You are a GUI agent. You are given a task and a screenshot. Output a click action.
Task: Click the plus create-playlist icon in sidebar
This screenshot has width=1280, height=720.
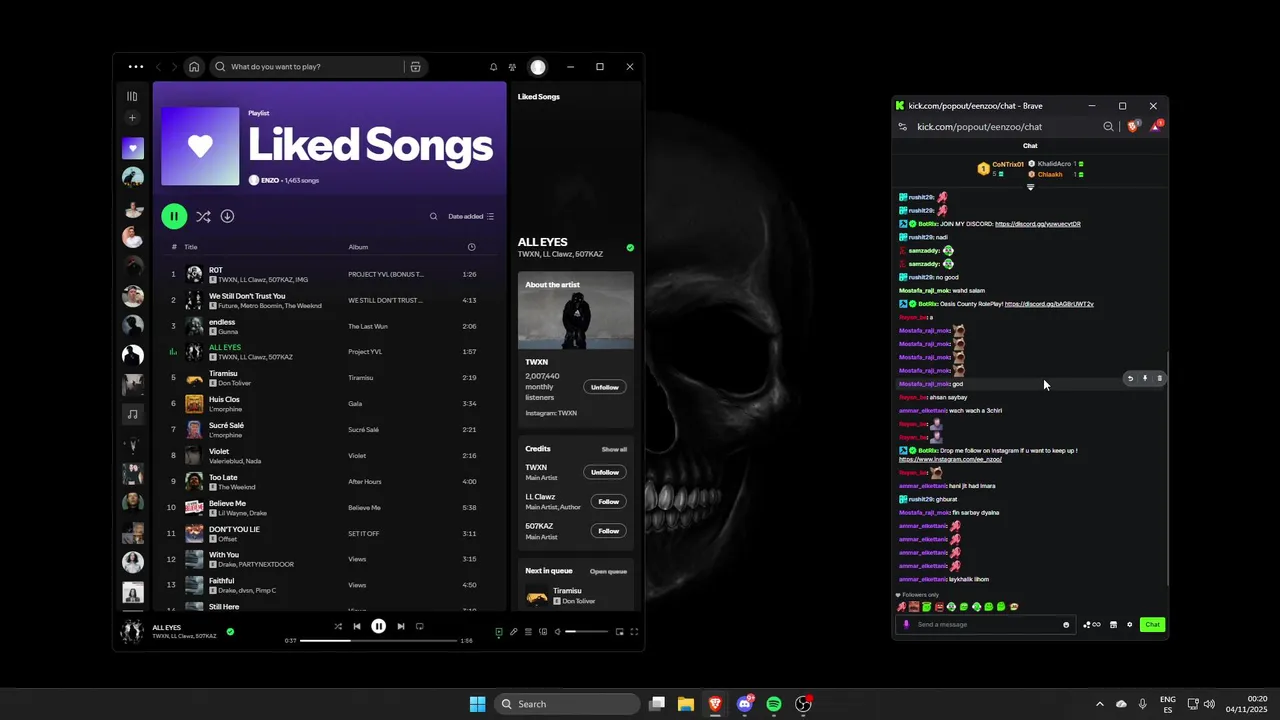click(132, 118)
